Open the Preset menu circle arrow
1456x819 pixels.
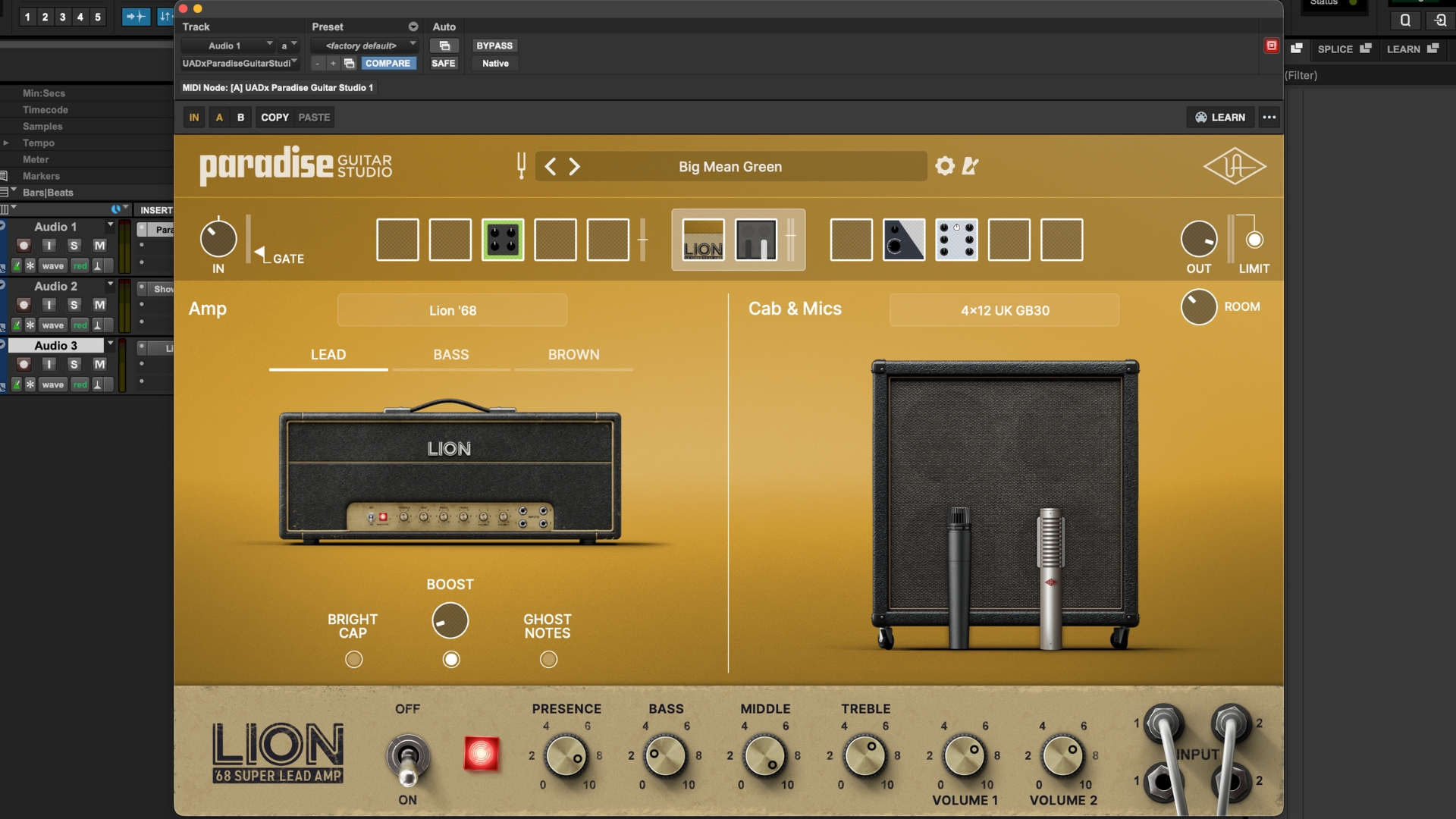(x=413, y=27)
